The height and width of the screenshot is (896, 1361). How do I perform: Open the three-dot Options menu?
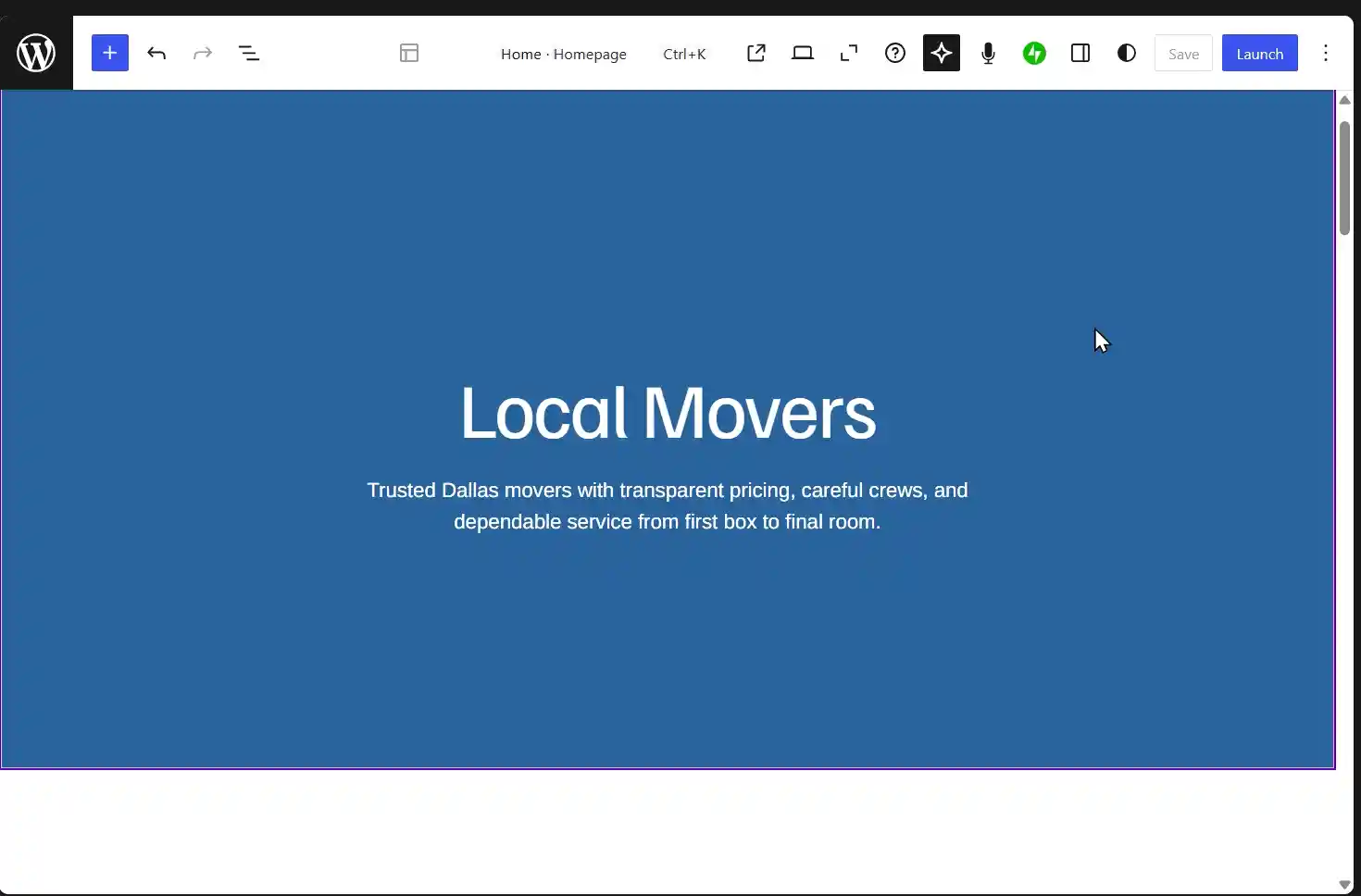[1326, 53]
